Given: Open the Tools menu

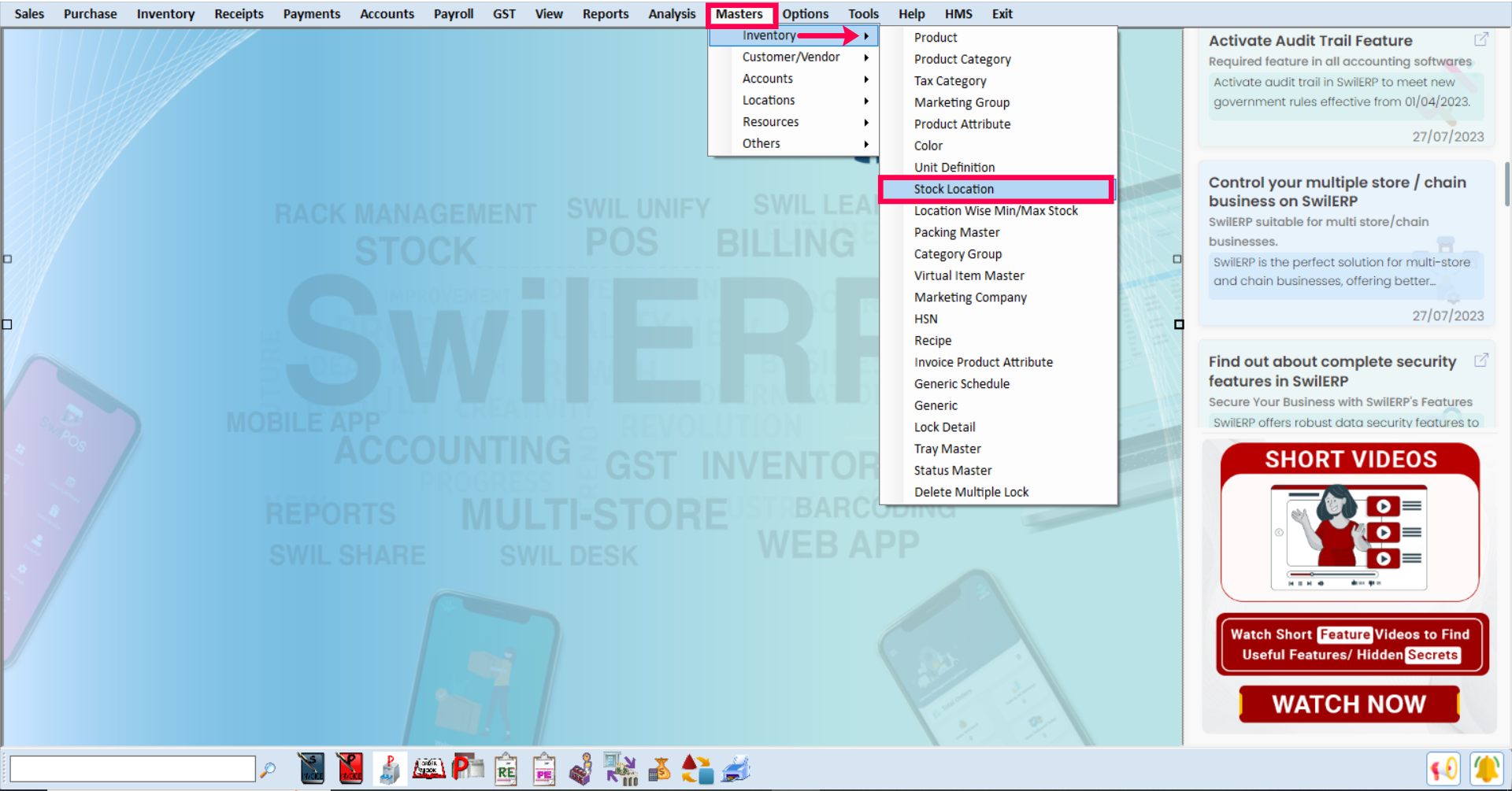Looking at the screenshot, I should click(x=863, y=14).
